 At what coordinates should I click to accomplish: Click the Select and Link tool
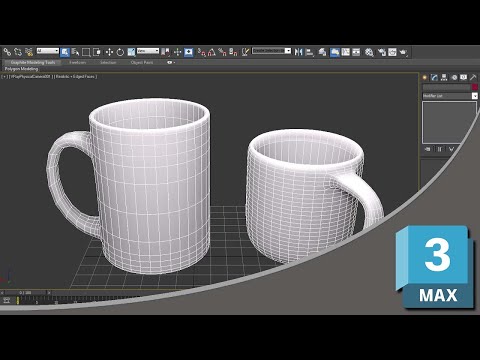(7, 52)
